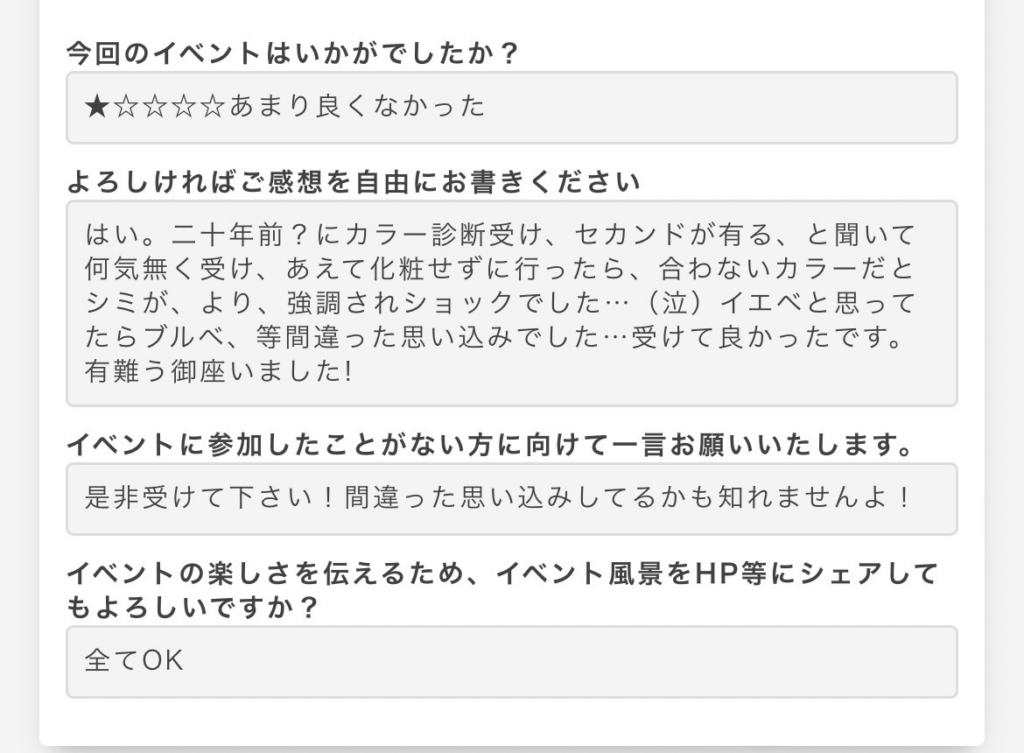Click the comment line beginning 何気無く受け
Image resolution: width=1024 pixels, height=753 pixels.
(x=500, y=268)
